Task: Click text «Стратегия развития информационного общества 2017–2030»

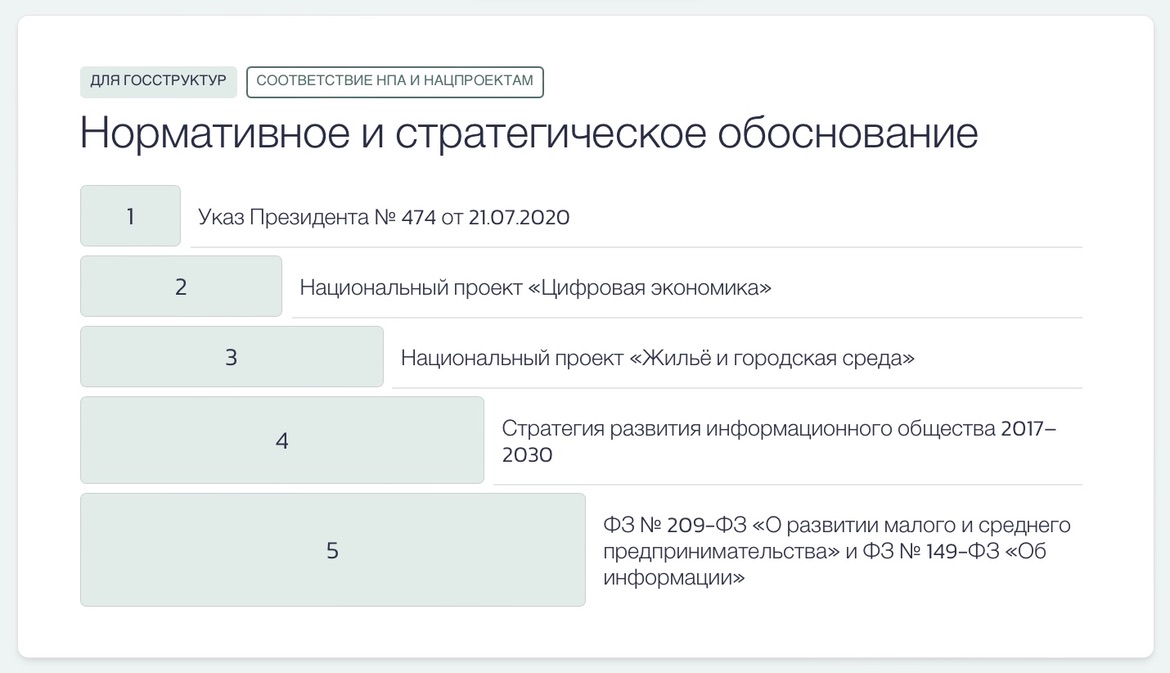Action: coord(779,441)
